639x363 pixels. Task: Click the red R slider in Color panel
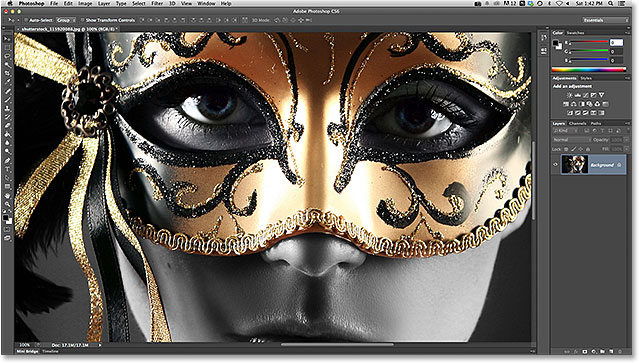(x=589, y=42)
